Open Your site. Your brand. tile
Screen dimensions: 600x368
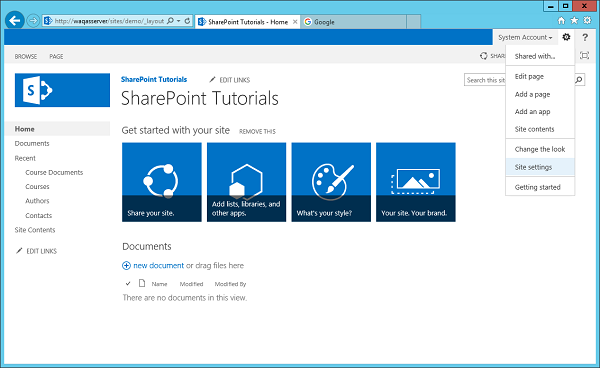coord(416,182)
